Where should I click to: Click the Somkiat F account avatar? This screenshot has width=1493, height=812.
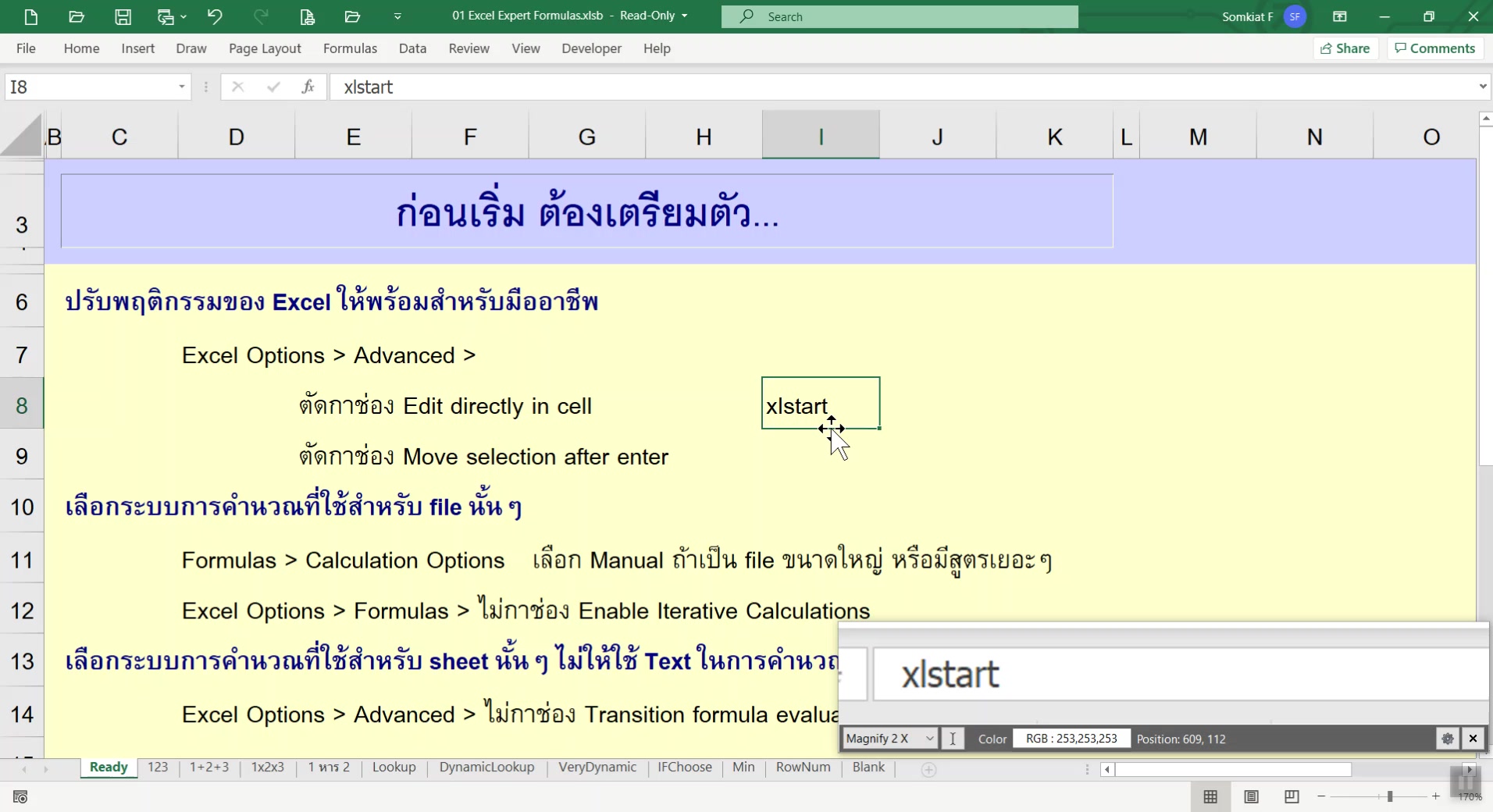point(1295,16)
